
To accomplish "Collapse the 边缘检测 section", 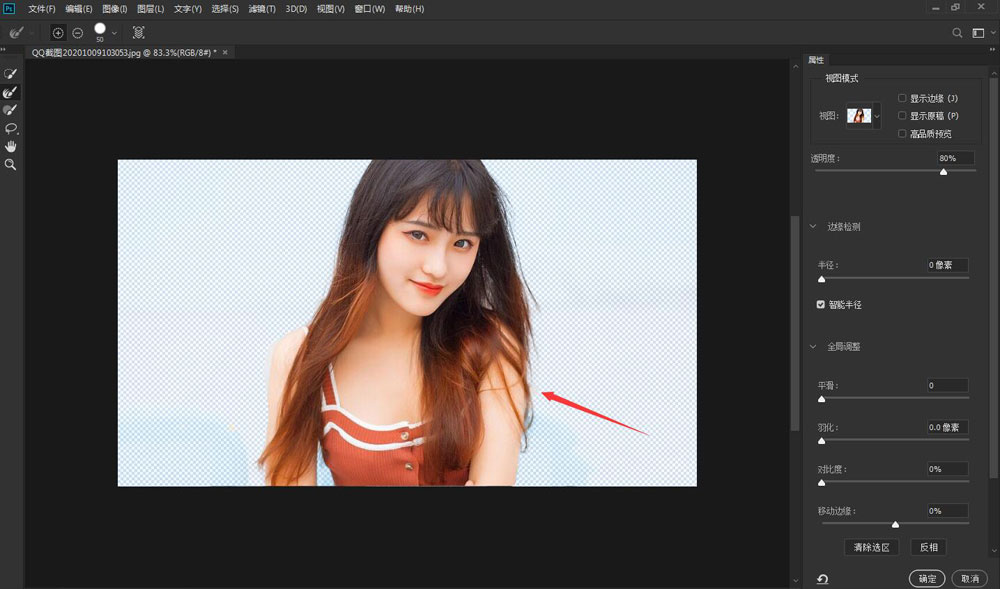I will (x=813, y=227).
